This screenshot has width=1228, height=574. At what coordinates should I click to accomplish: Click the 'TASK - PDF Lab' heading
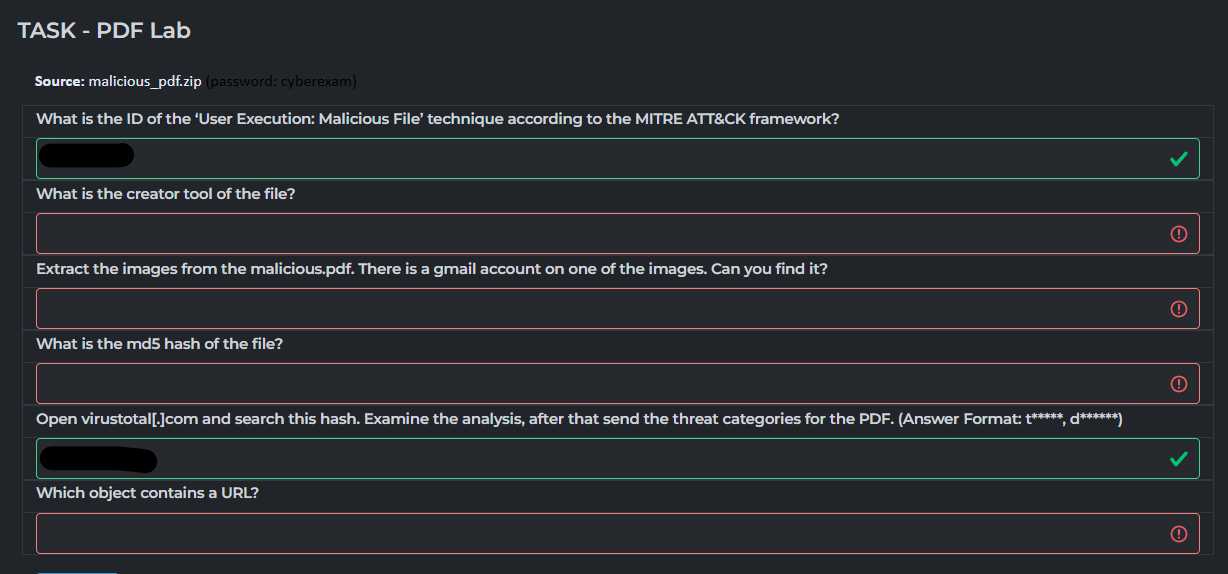(104, 30)
